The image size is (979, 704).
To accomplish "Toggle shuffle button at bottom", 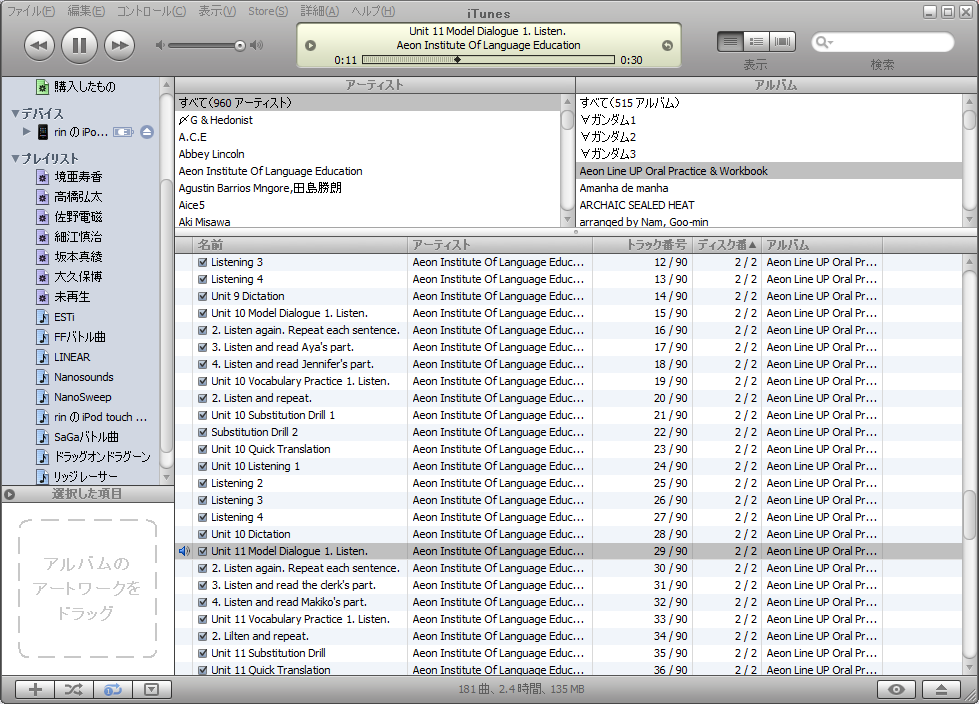I will tap(74, 689).
